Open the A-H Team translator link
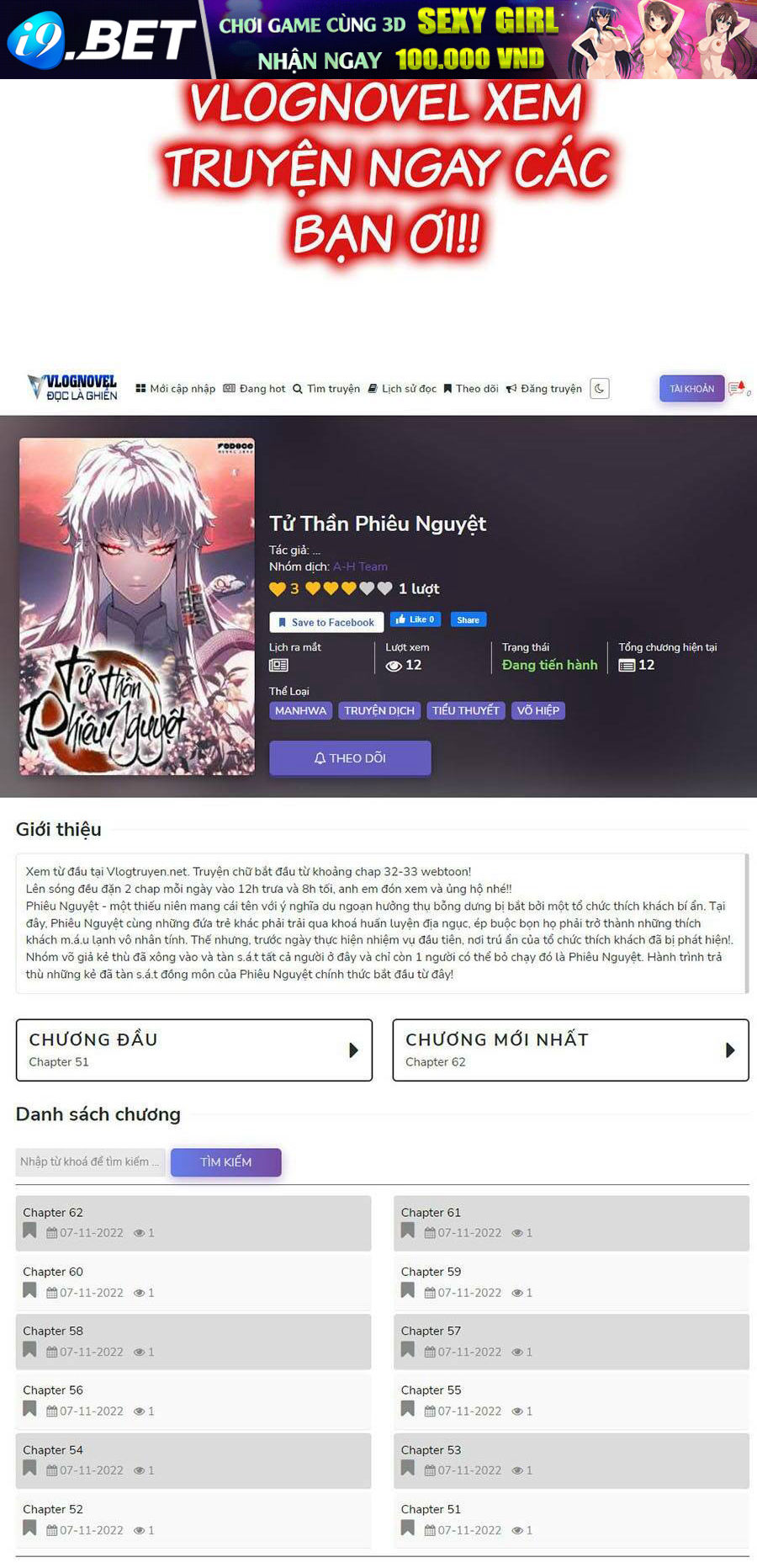757x1568 pixels. [360, 566]
